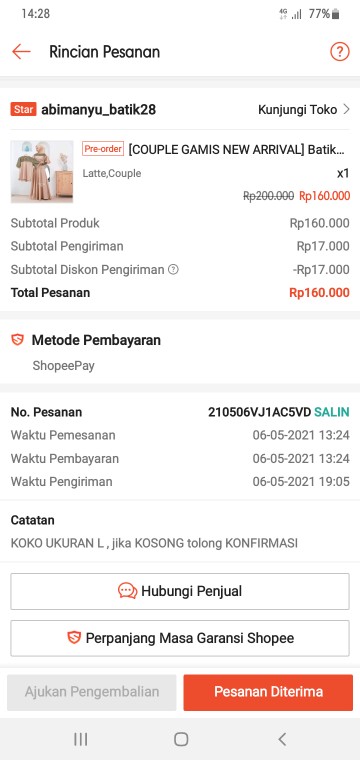Open Kunjungi Toko chevron
The image size is (360, 760).
(346, 110)
